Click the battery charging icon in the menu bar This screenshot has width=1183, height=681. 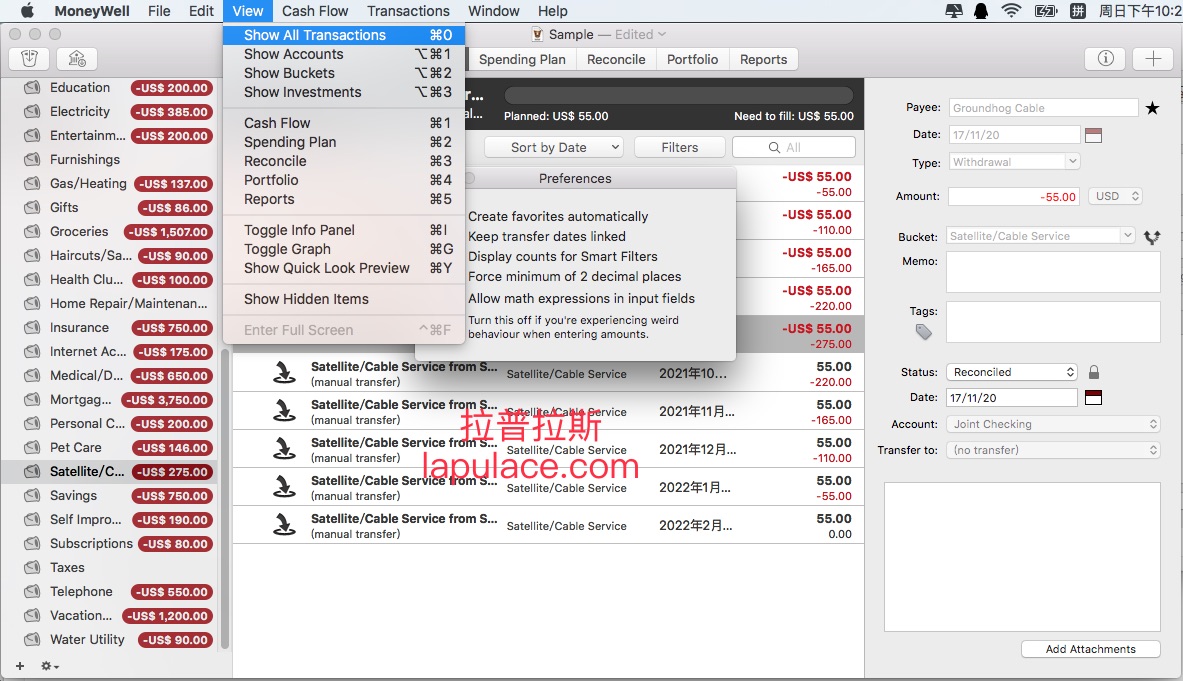[x=1046, y=11]
